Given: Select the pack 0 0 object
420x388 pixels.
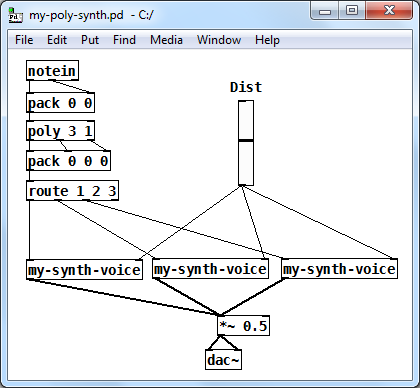Looking at the screenshot, I should (x=60, y=103).
